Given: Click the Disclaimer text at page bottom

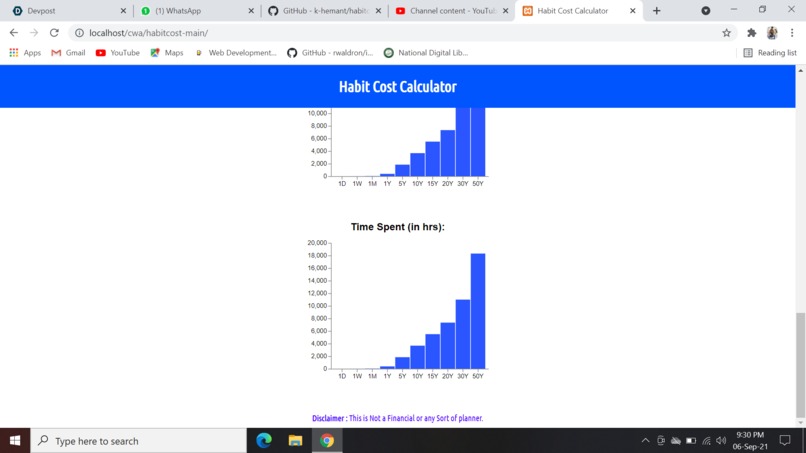Looking at the screenshot, I should click(x=397, y=418).
